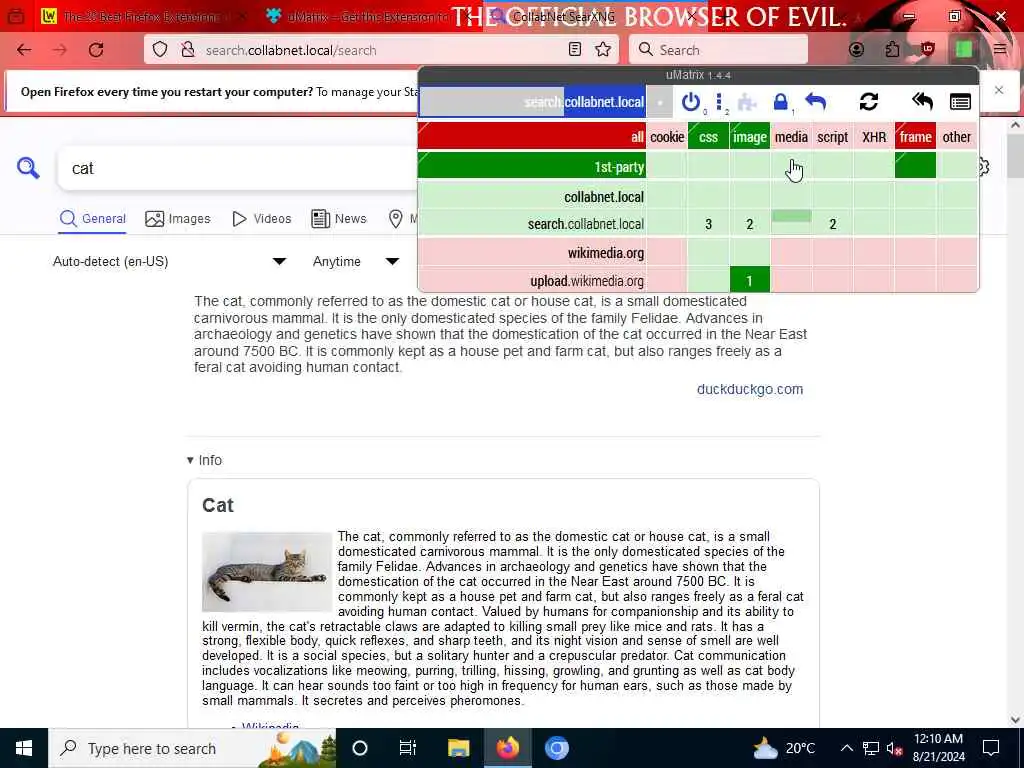Revert all temporary changes with double-arrow icon

[922, 102]
